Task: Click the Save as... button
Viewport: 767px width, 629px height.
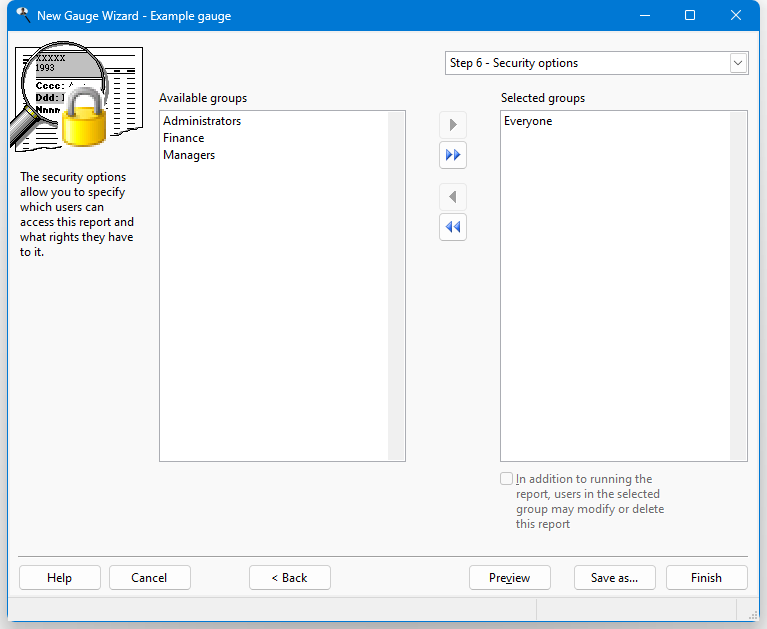Action: point(614,578)
